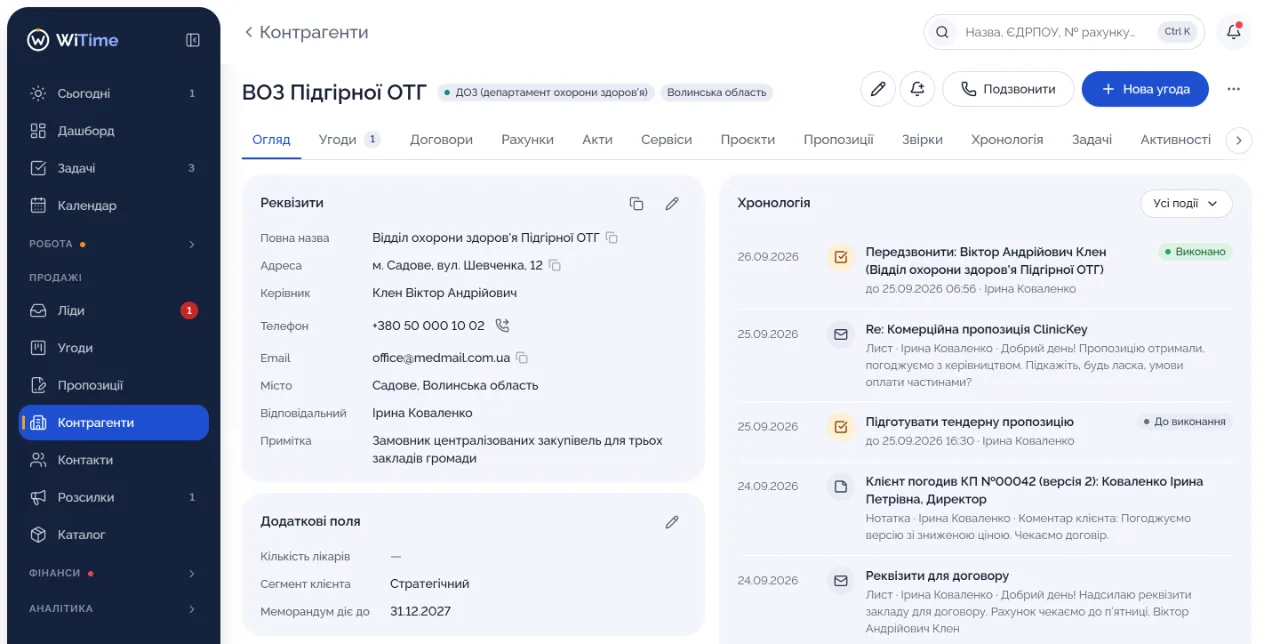This screenshot has height=644, width=1280.
Task: Switch to the Задачі tab
Action: [1091, 140]
